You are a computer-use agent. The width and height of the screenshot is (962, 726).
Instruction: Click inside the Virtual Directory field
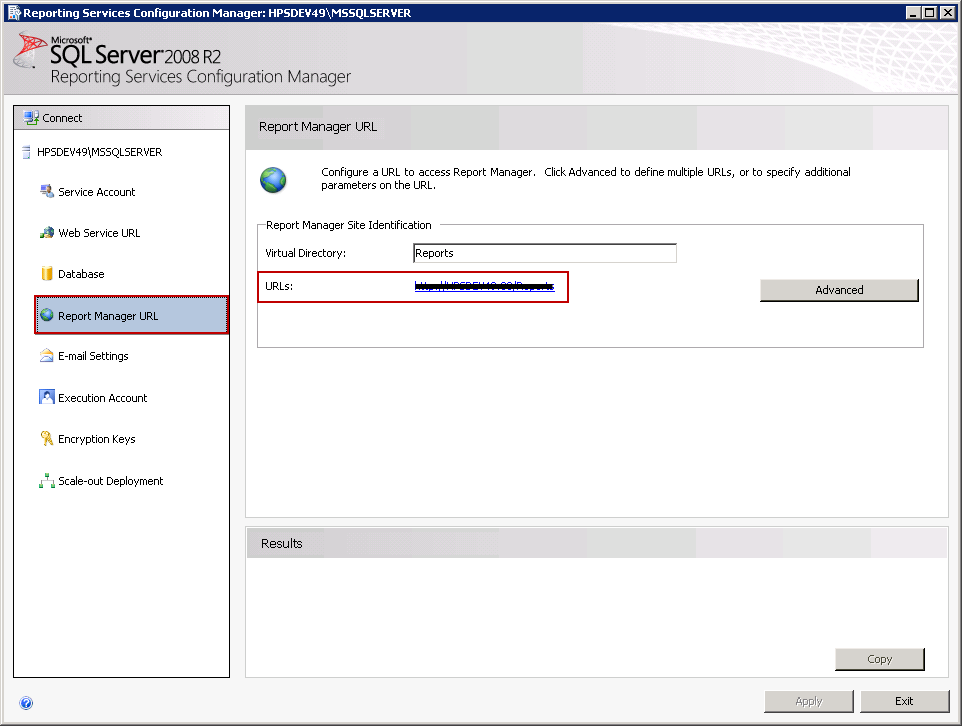pyautogui.click(x=545, y=253)
